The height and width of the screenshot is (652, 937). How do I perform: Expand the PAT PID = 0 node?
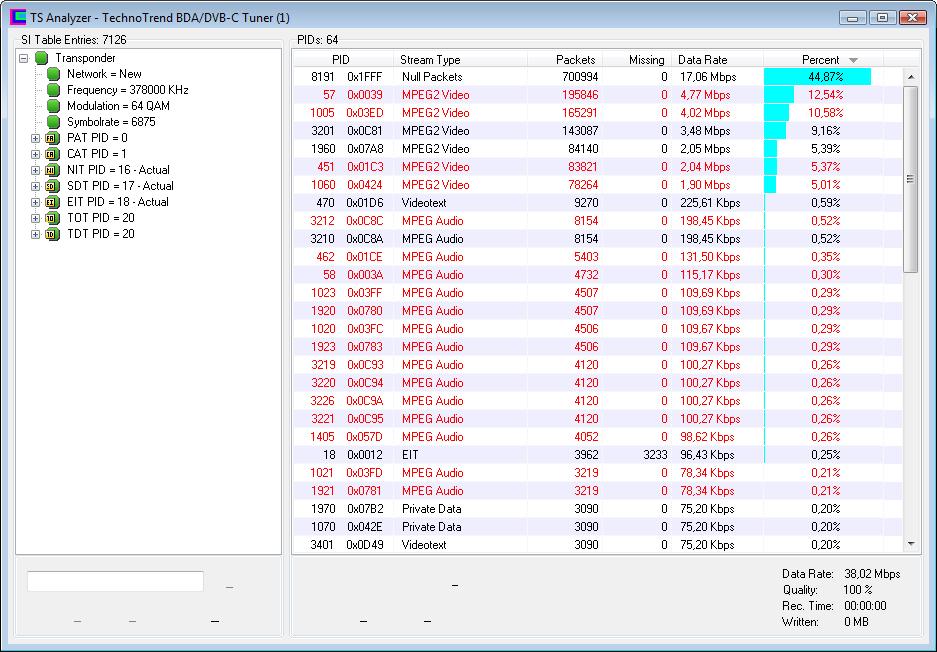[x=35, y=138]
